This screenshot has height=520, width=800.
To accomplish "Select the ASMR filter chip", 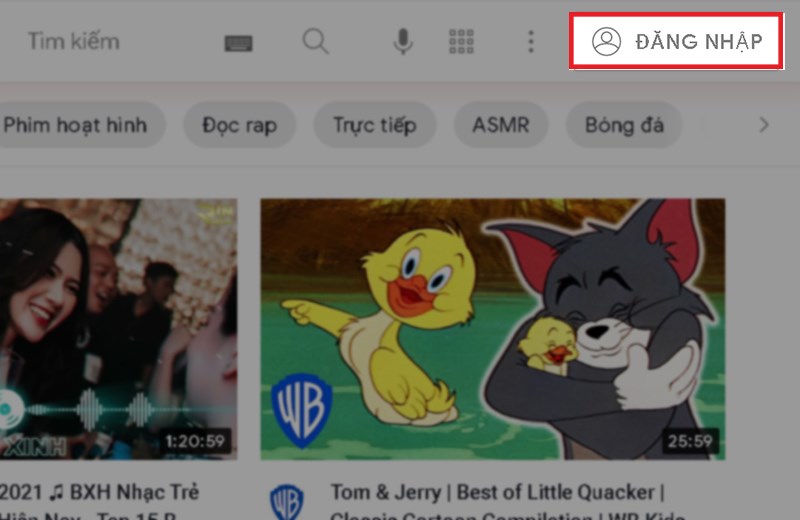I will point(501,125).
